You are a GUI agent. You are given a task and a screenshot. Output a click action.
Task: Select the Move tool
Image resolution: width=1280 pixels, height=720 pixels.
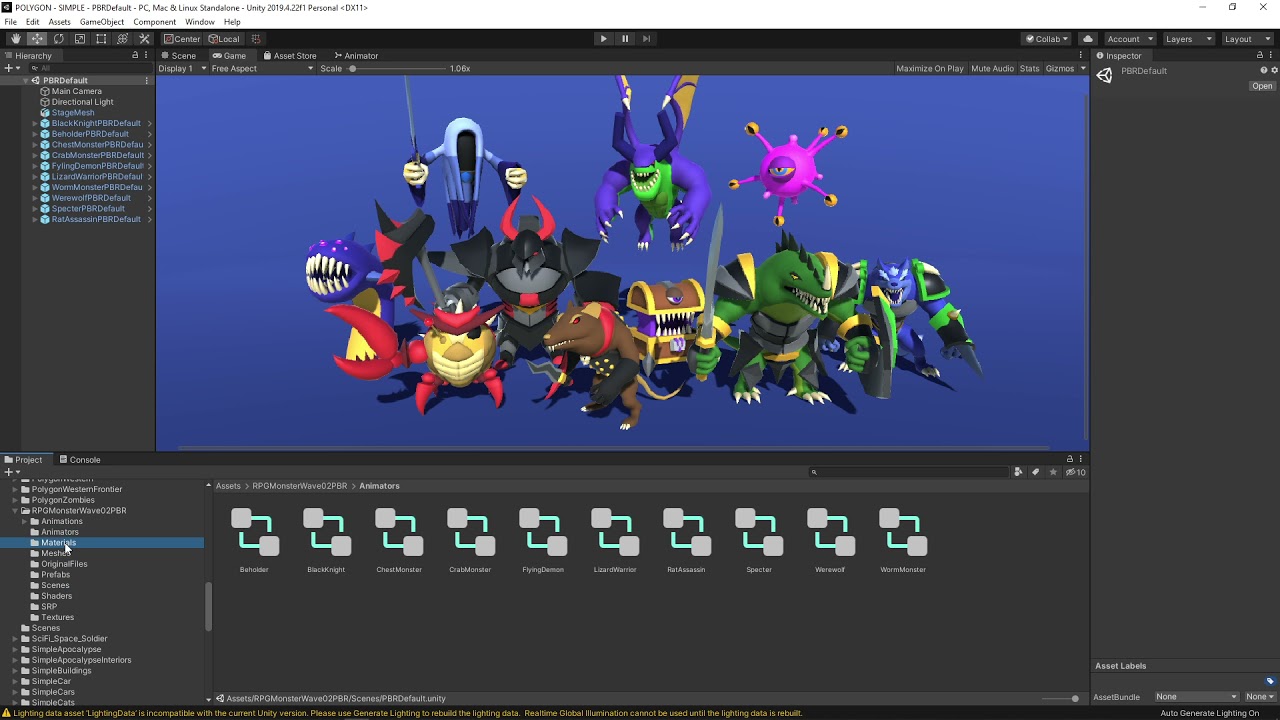[36, 39]
